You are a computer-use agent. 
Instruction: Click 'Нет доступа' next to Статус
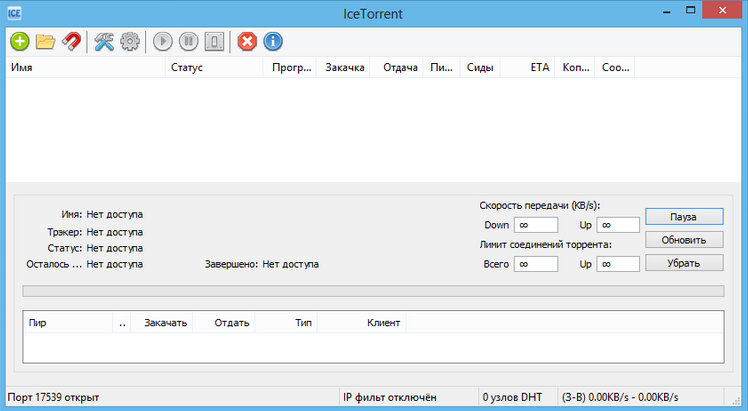point(114,248)
